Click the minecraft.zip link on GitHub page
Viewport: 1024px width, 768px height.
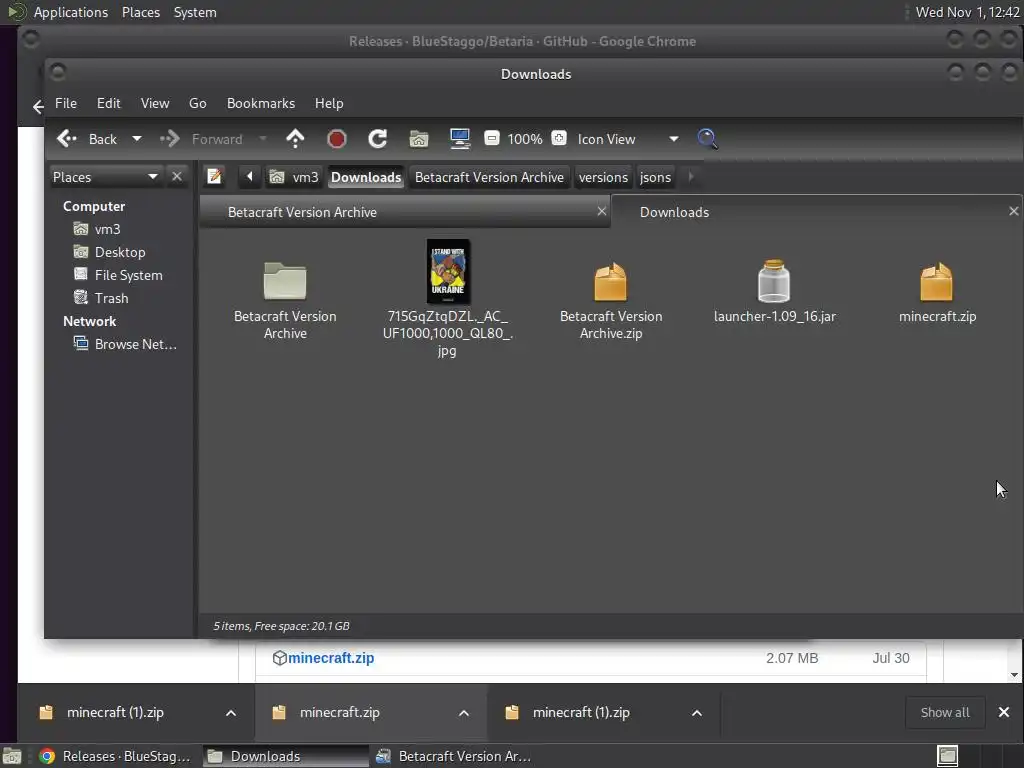pos(331,658)
